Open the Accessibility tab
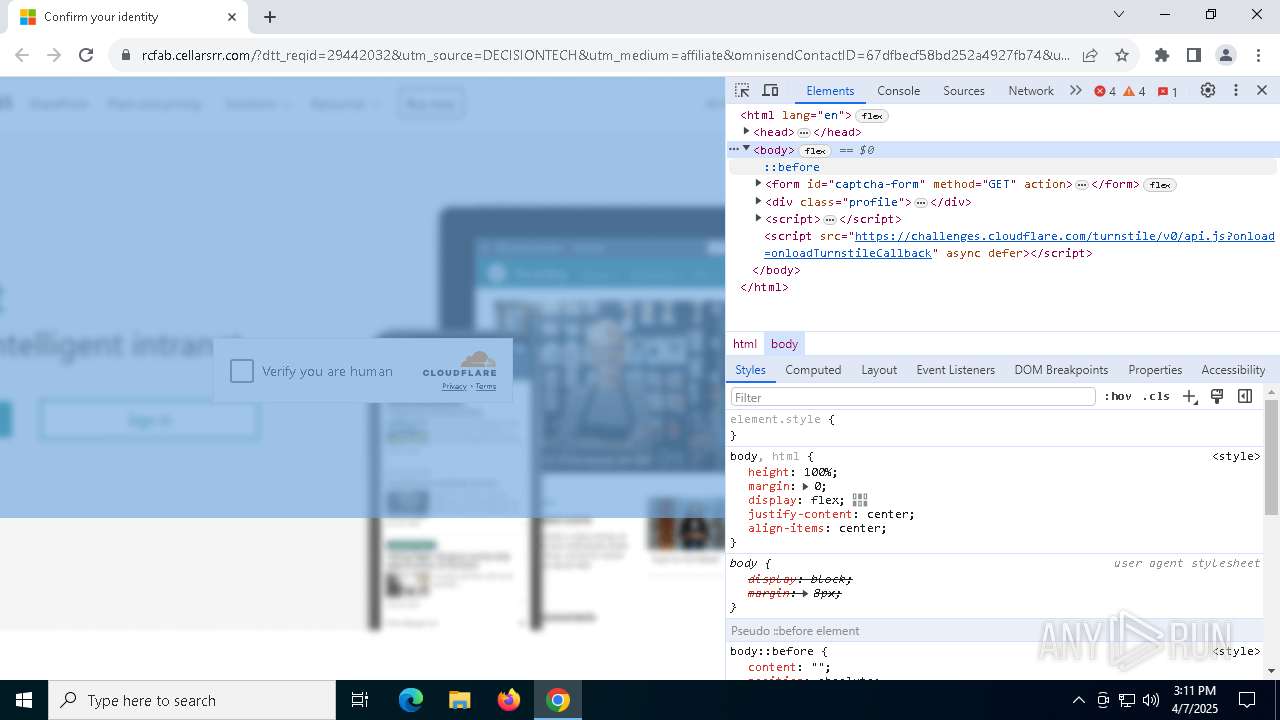1280x720 pixels. (1233, 370)
